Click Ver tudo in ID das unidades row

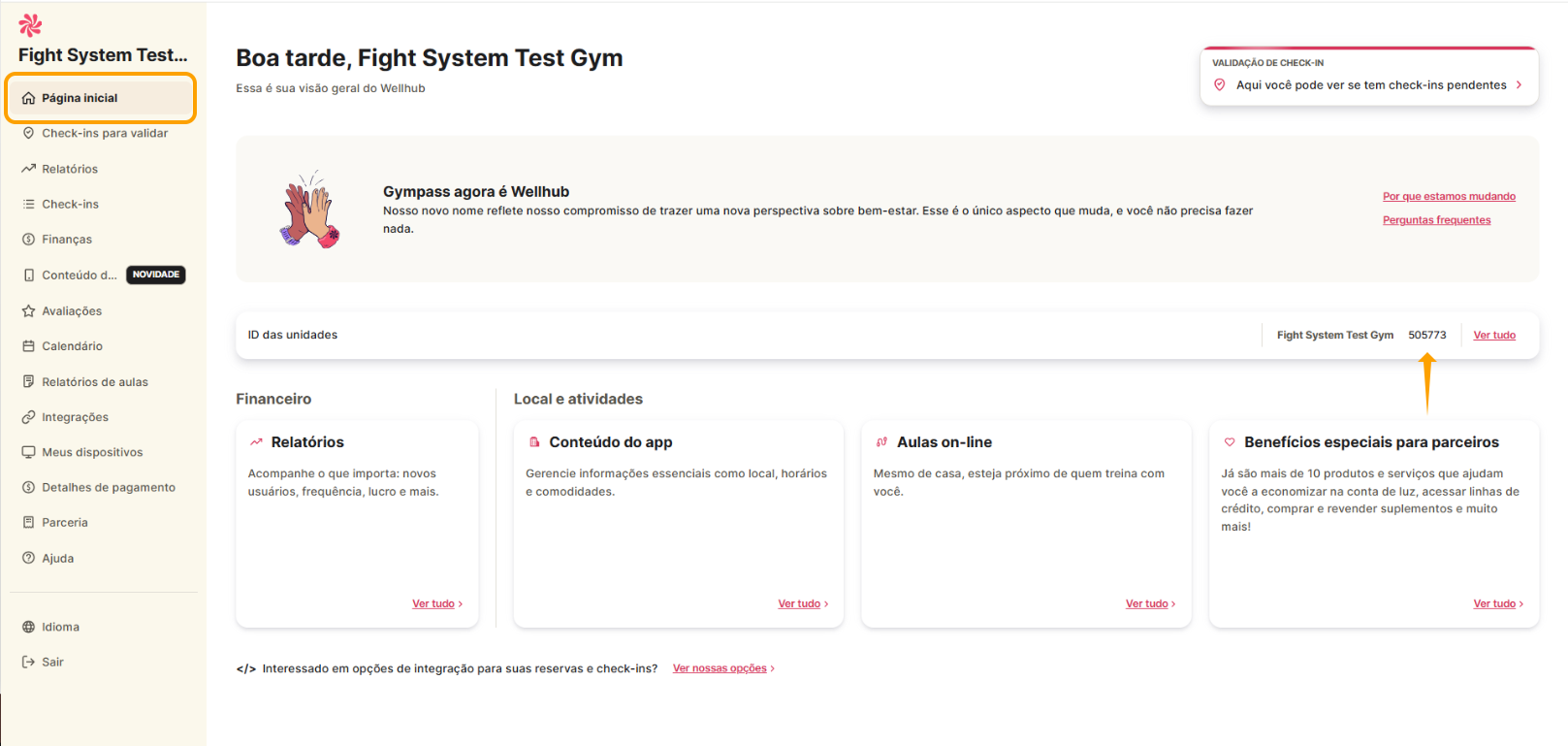click(x=1494, y=335)
